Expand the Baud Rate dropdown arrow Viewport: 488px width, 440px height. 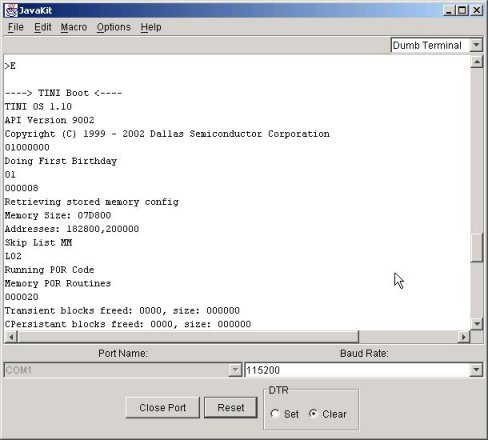pyautogui.click(x=476, y=370)
